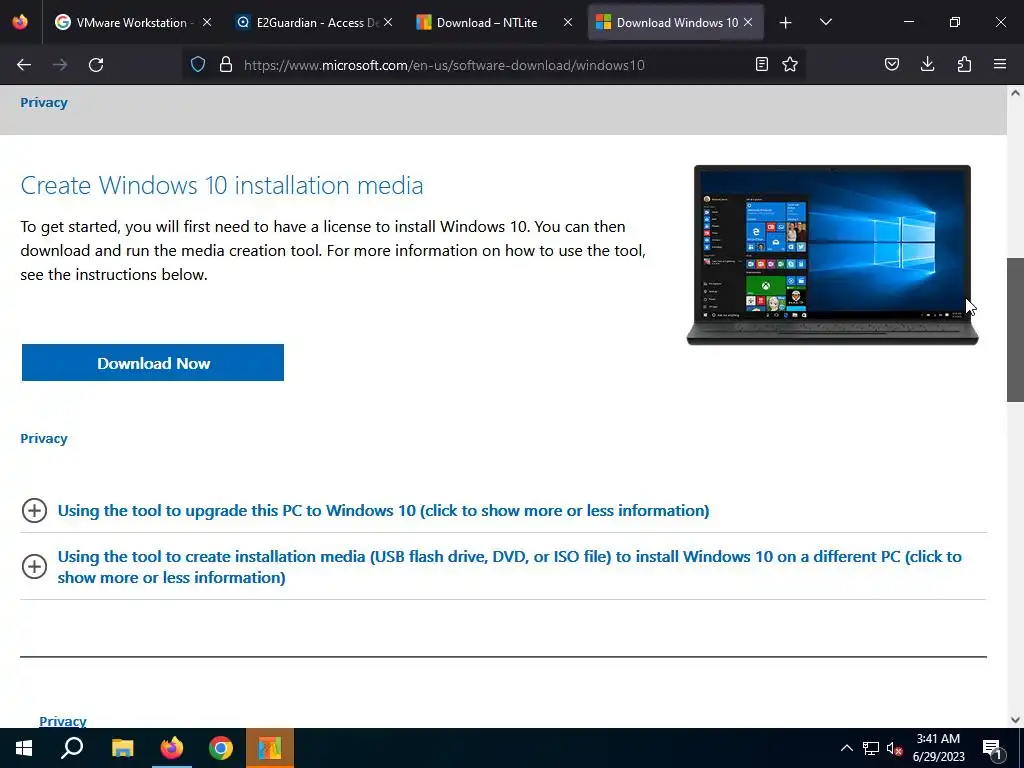Image resolution: width=1024 pixels, height=768 pixels.
Task: Close the VMware Workstation tab
Action: 207,22
